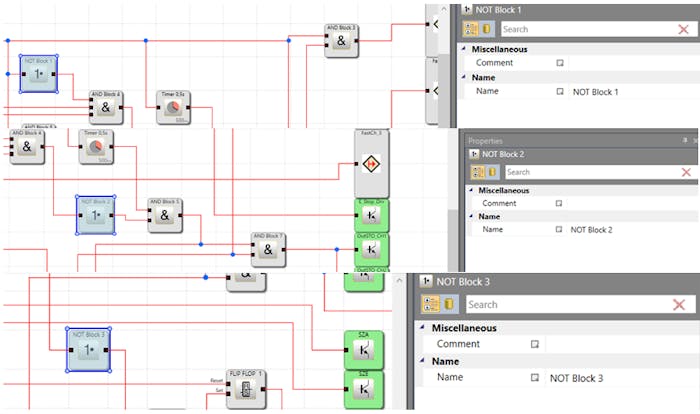This screenshot has width=700, height=414.
Task: Select AND Block 5 on the canvas
Action: tap(165, 215)
